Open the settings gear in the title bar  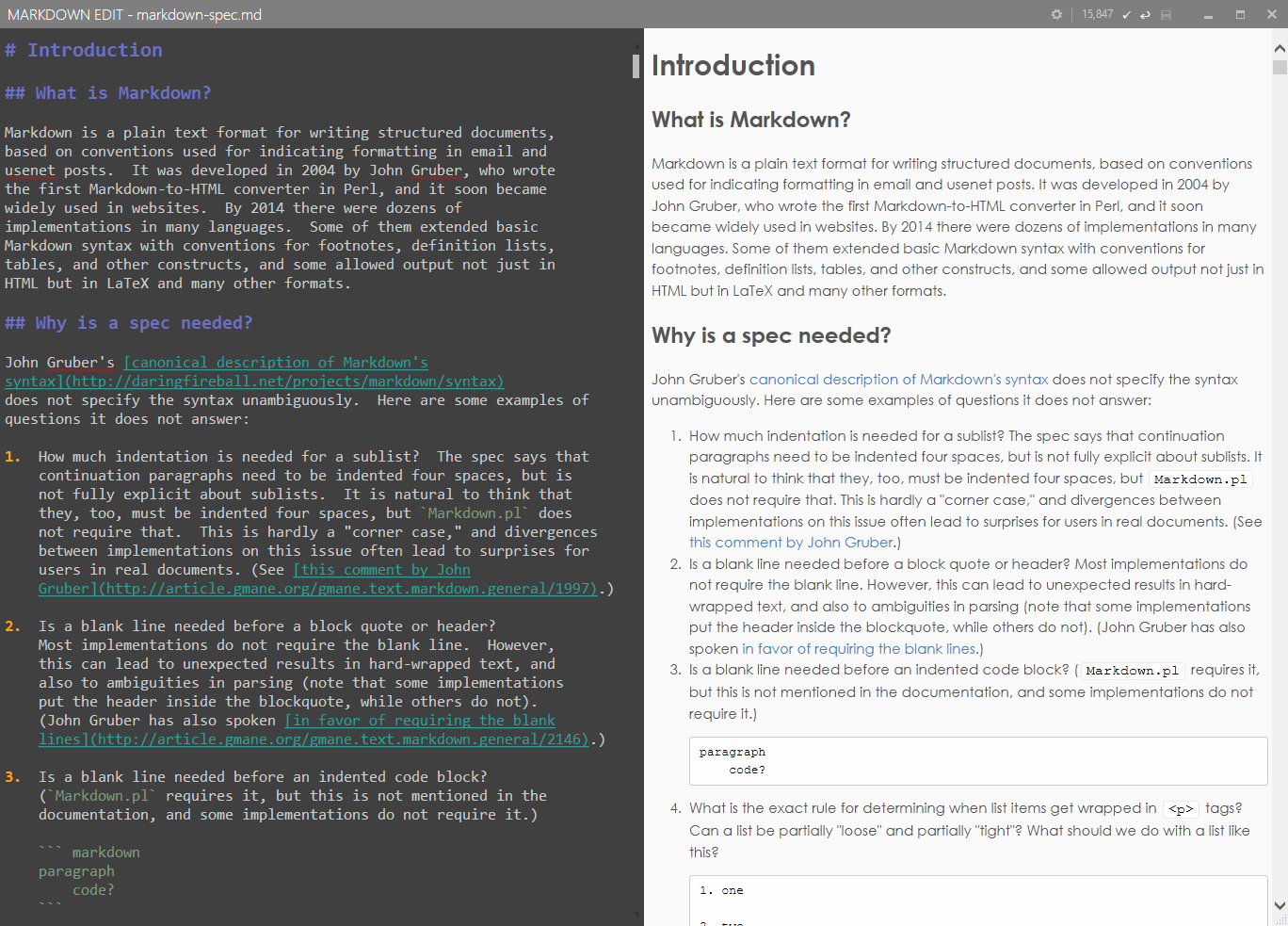pos(1056,14)
